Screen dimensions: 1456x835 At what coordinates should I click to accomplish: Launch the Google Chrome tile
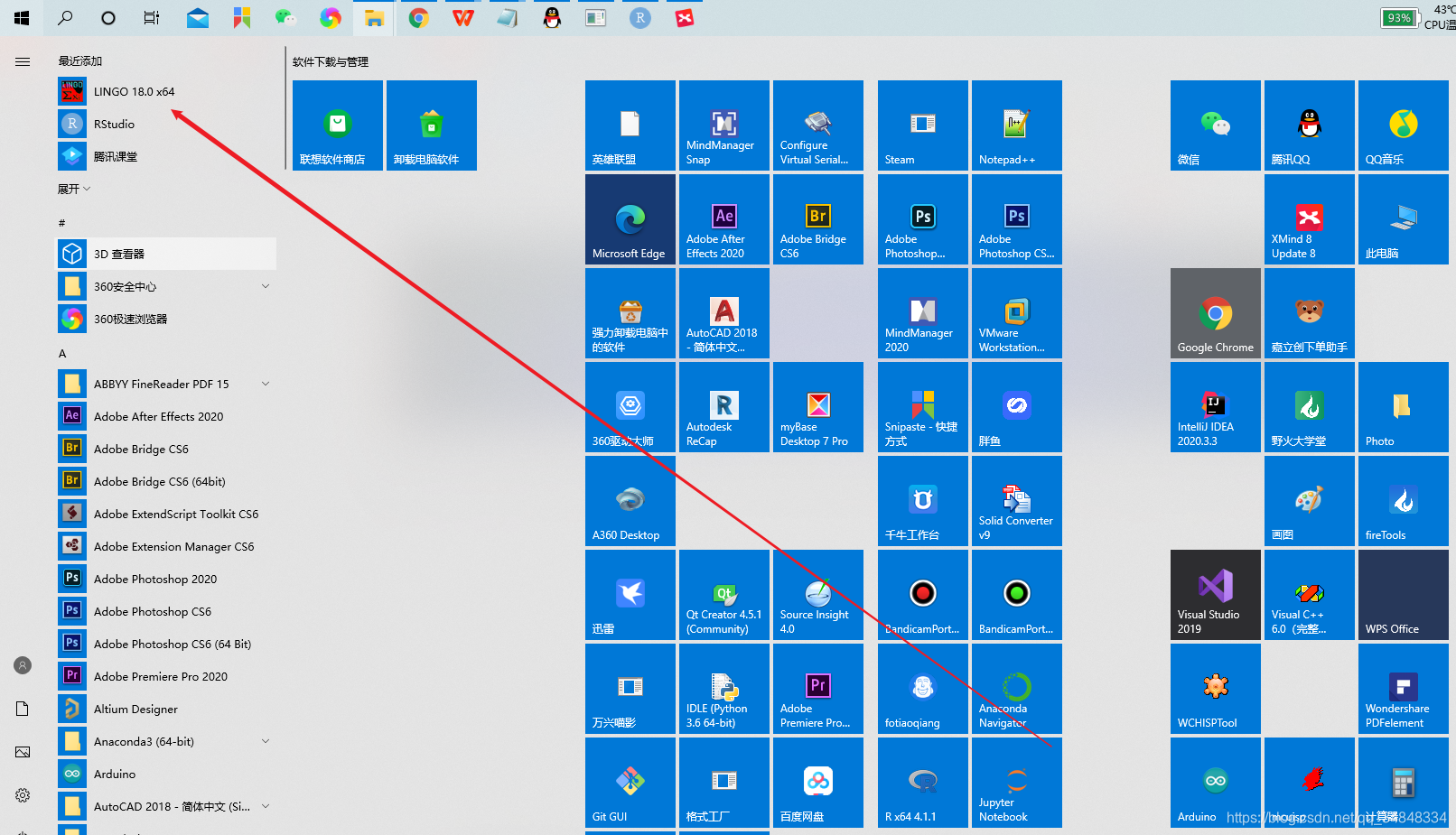pyautogui.click(x=1216, y=313)
